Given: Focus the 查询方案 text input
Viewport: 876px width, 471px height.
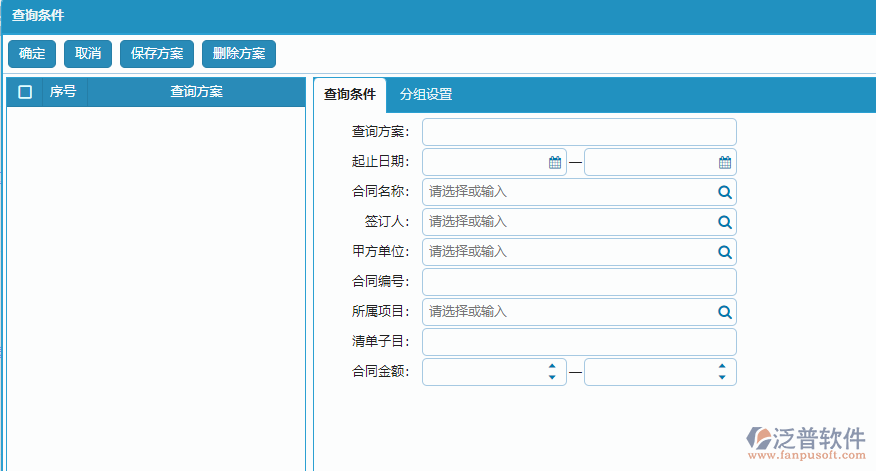Looking at the screenshot, I should pos(579,132).
